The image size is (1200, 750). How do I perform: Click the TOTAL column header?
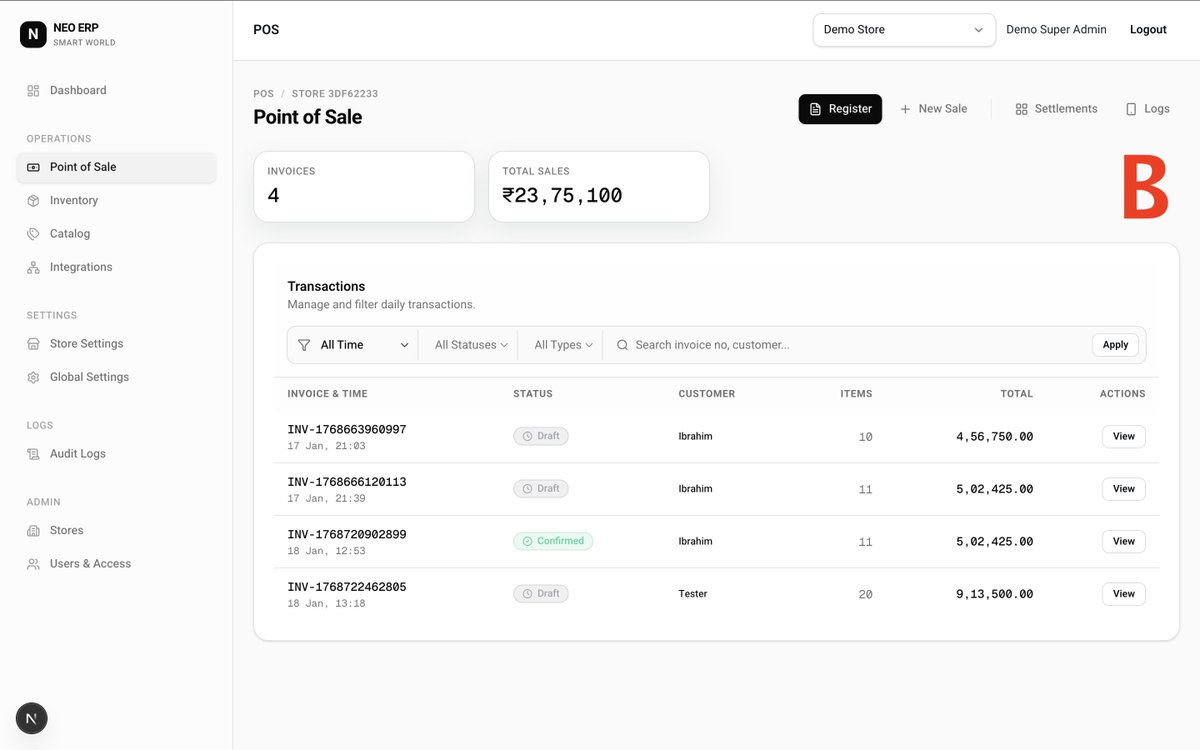click(1017, 394)
